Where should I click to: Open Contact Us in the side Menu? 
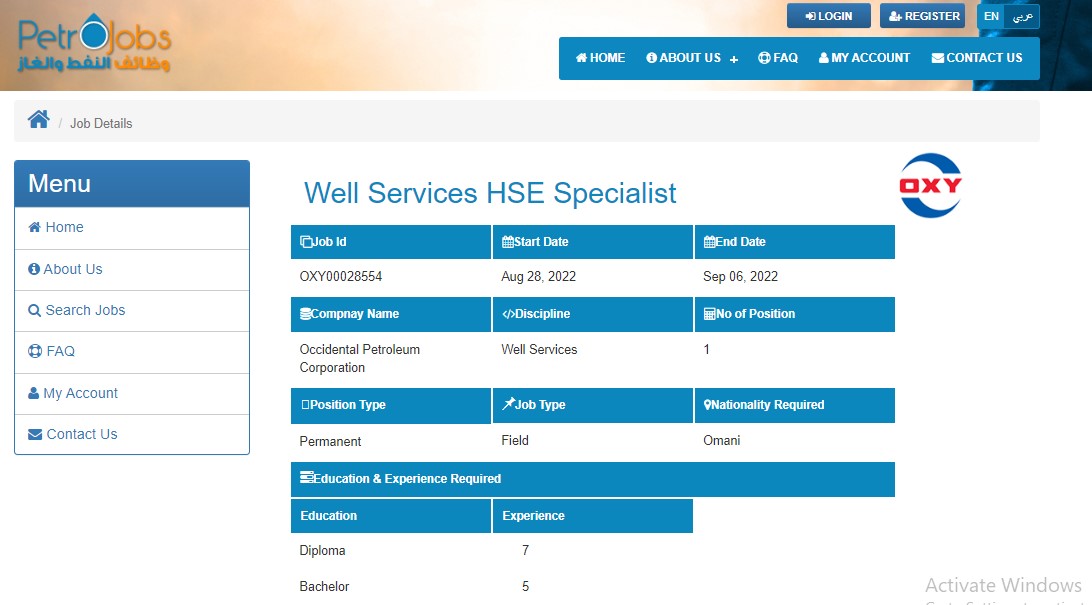132,434
